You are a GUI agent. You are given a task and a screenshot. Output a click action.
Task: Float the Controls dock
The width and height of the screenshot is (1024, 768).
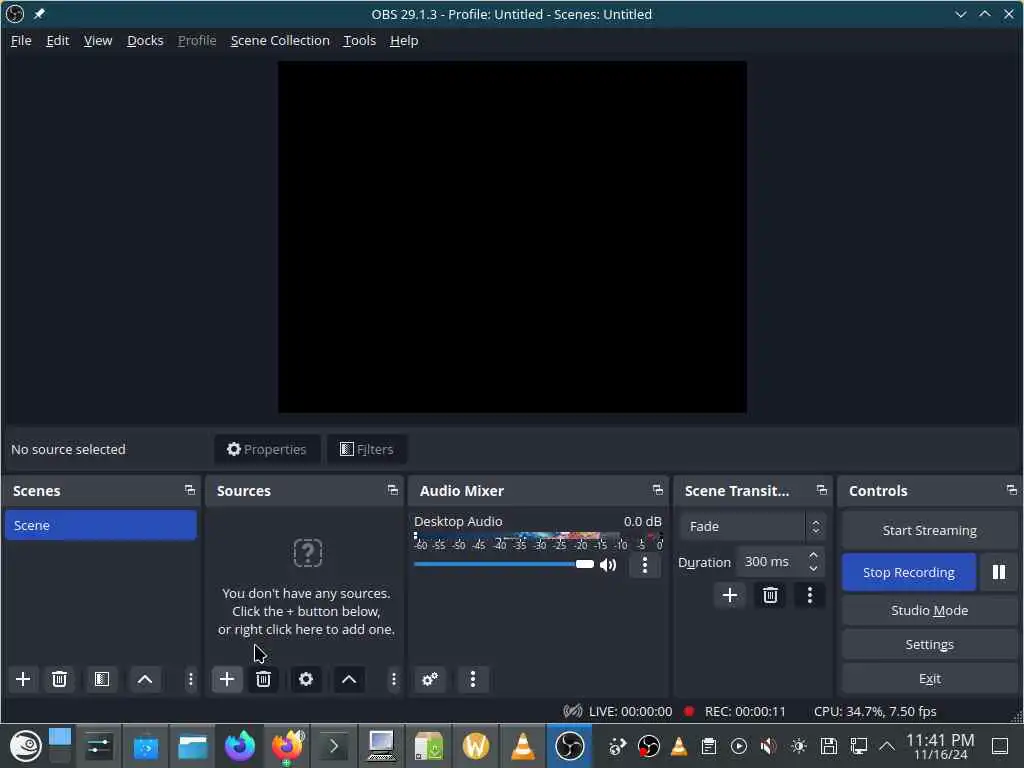(1012, 490)
